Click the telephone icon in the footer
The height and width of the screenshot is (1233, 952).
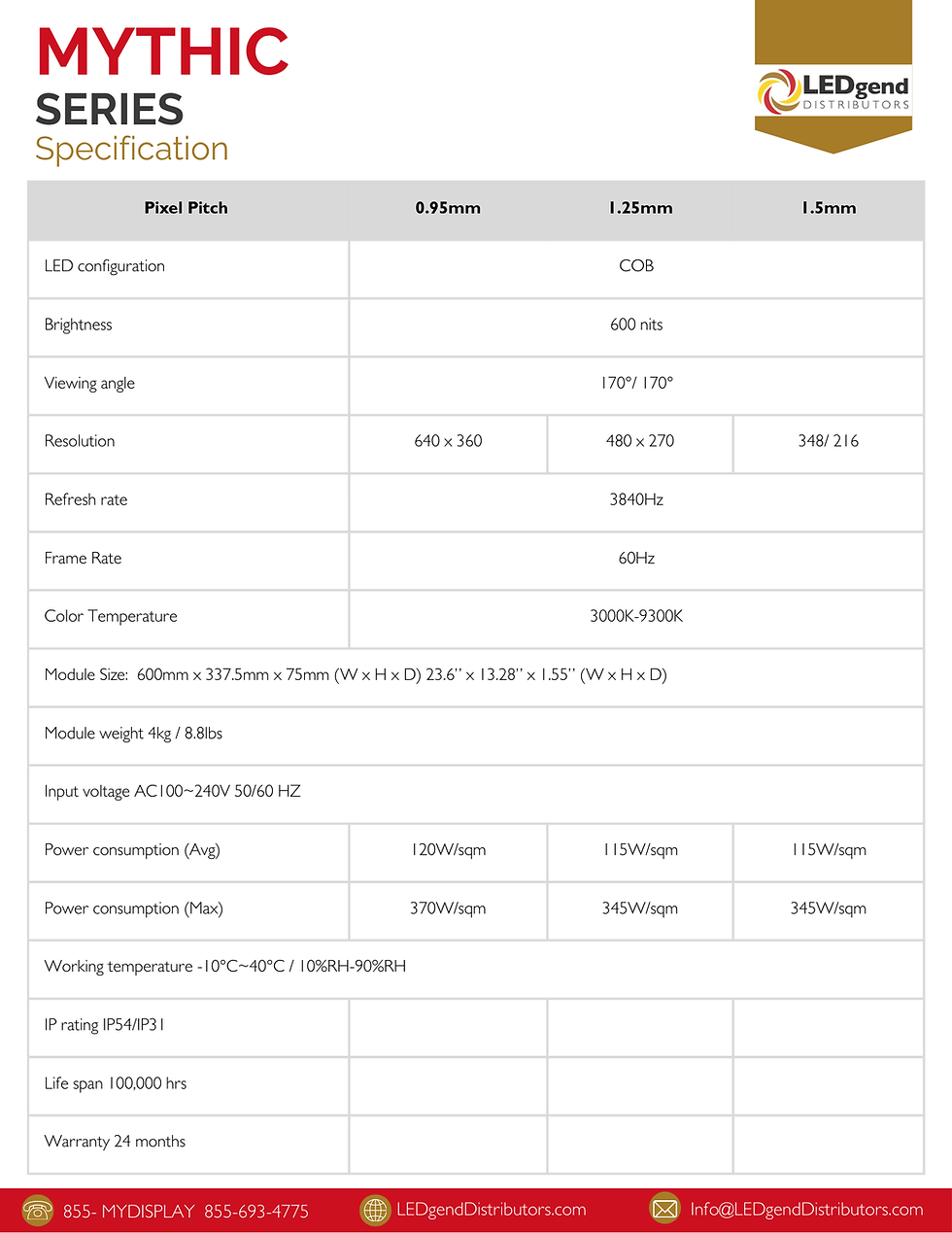point(39,1210)
